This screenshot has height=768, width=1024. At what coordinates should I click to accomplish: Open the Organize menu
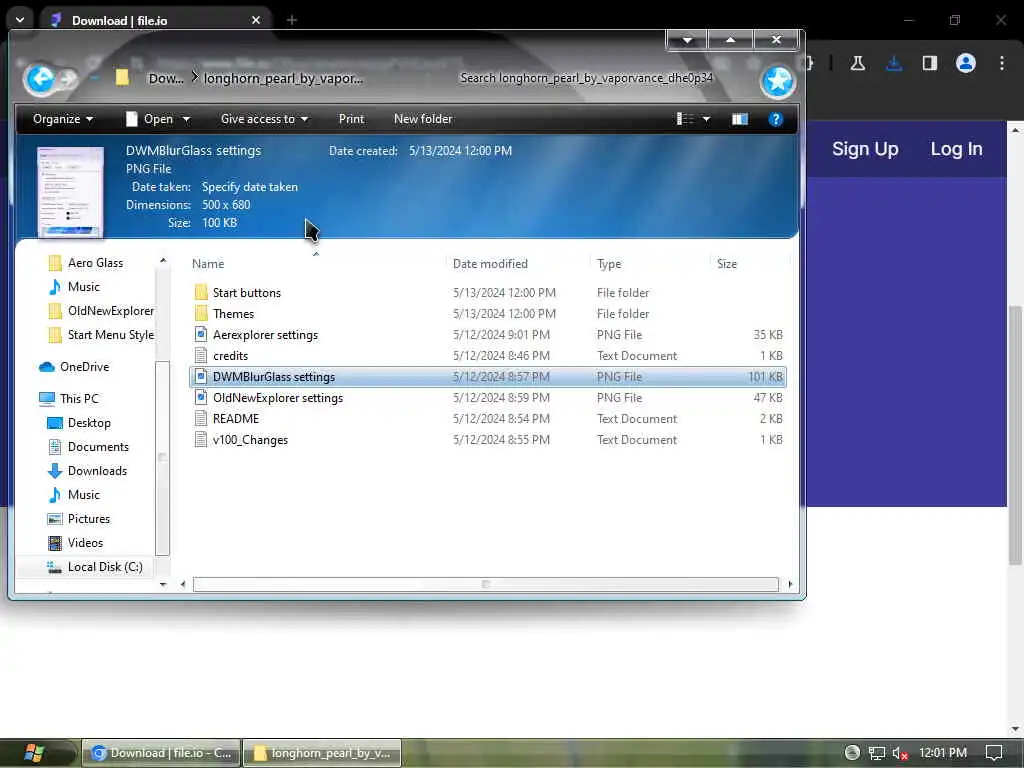coord(63,119)
